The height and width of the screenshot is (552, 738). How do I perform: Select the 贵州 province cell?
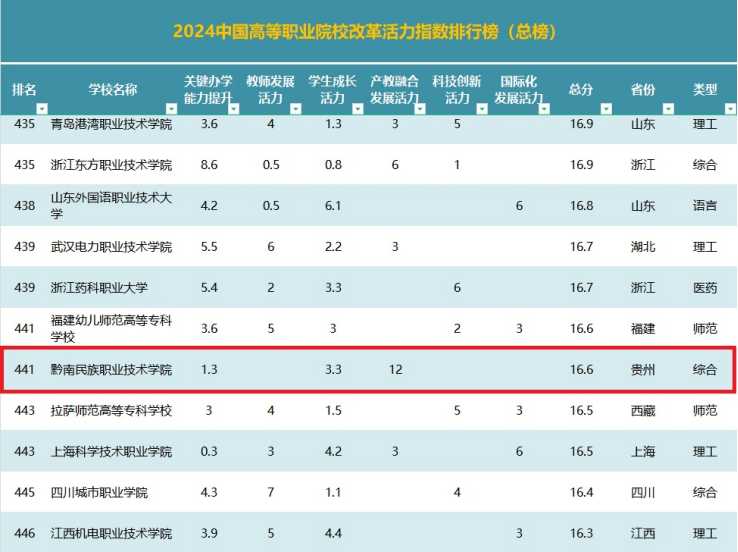pos(643,370)
